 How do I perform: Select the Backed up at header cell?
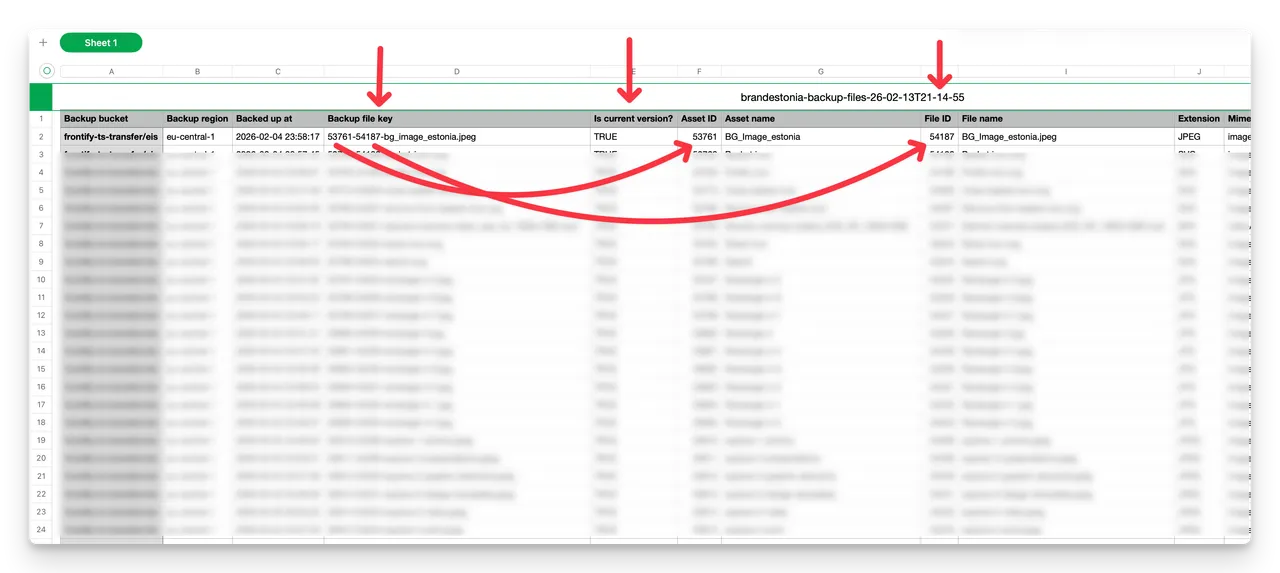click(x=278, y=119)
